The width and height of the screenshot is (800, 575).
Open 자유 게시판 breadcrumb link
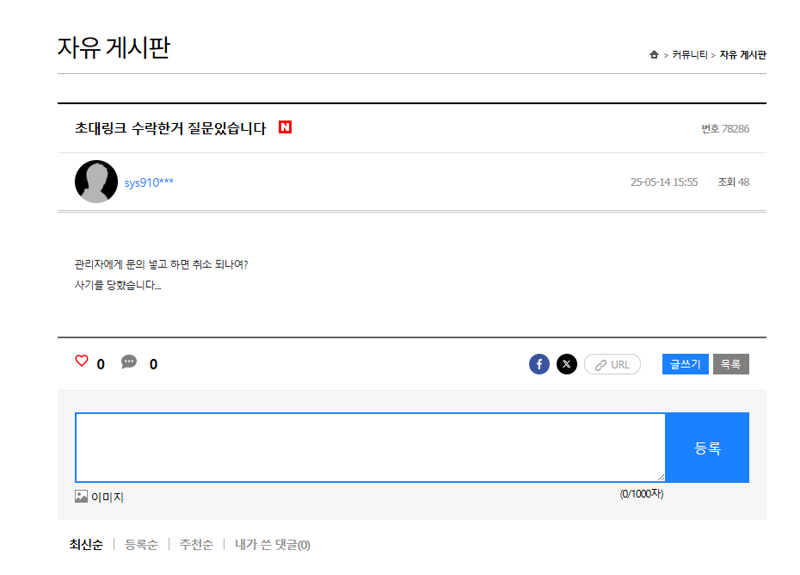pyautogui.click(x=742, y=55)
